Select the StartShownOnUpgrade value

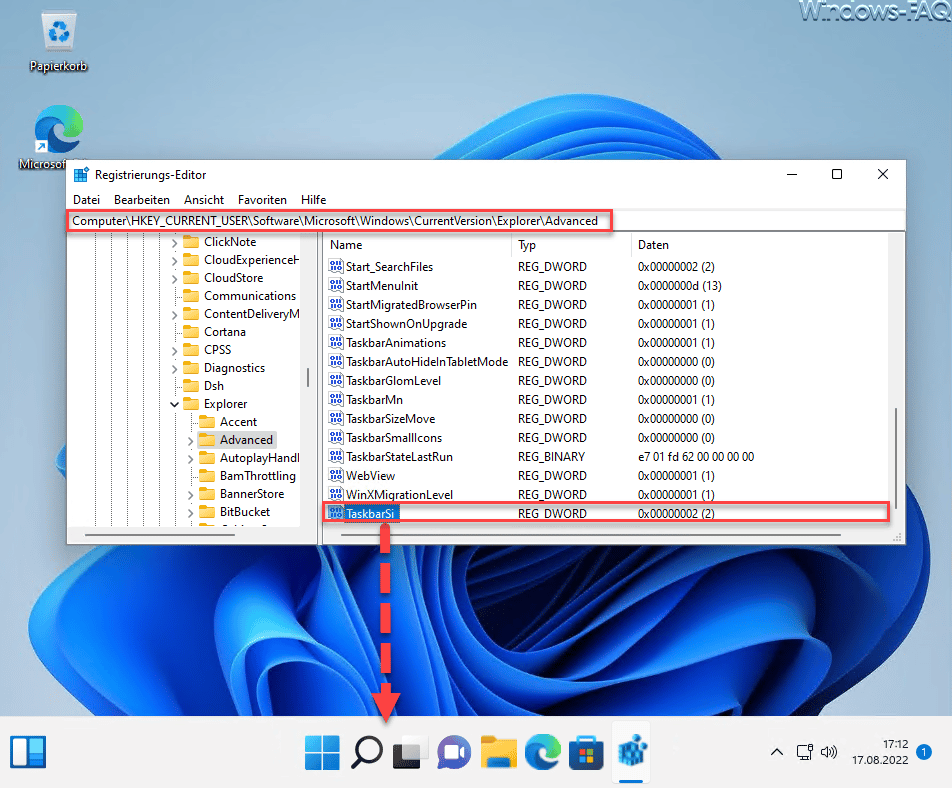pyautogui.click(x=406, y=324)
